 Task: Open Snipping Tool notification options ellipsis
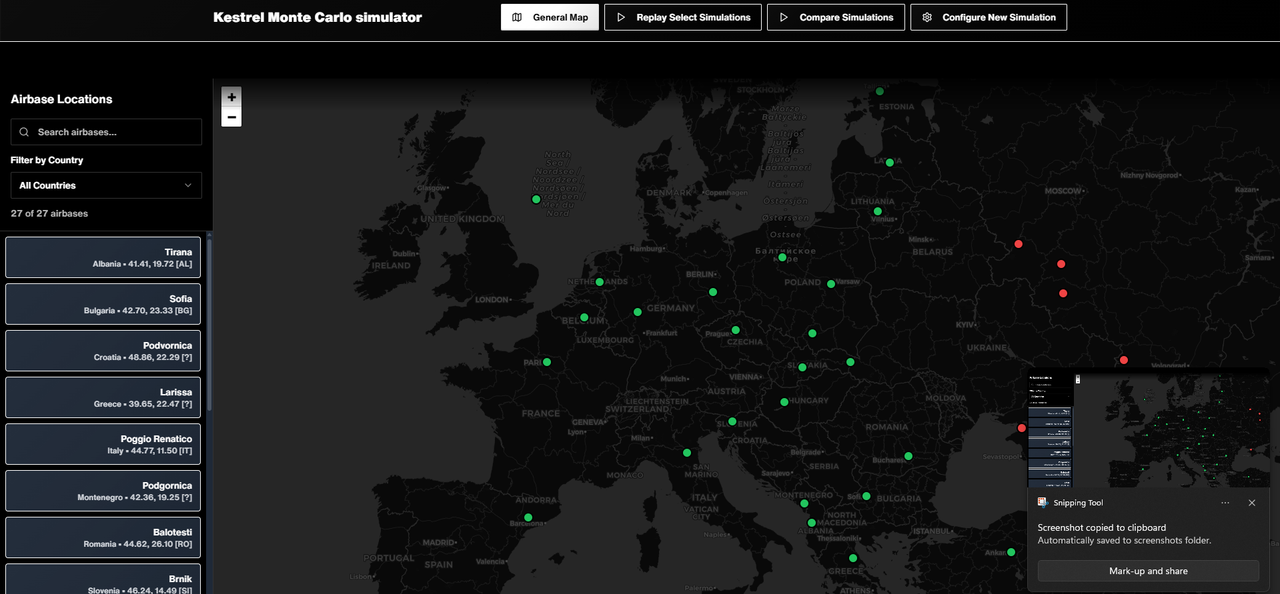click(x=1226, y=503)
